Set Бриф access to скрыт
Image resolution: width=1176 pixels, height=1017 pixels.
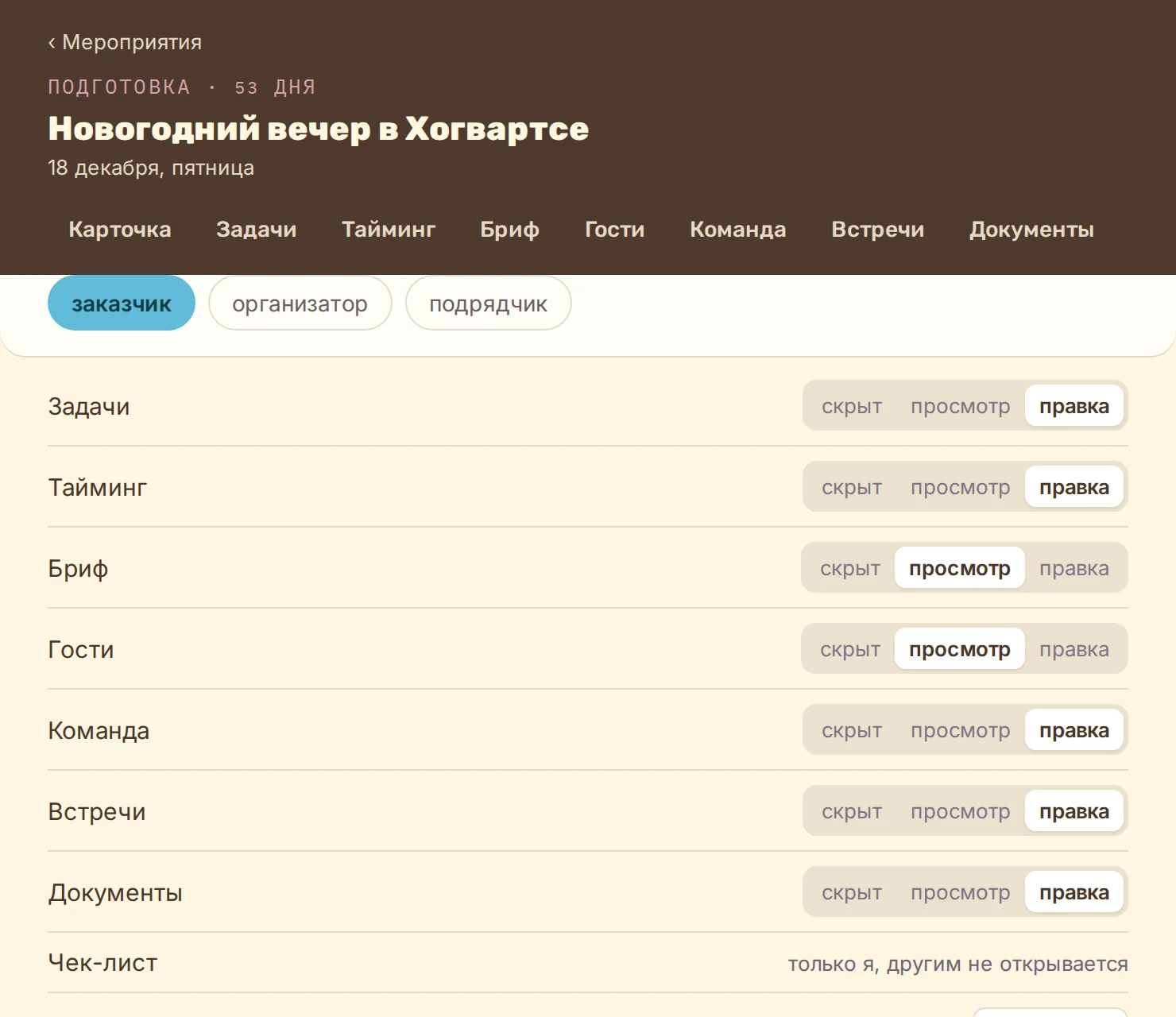pyautogui.click(x=850, y=568)
